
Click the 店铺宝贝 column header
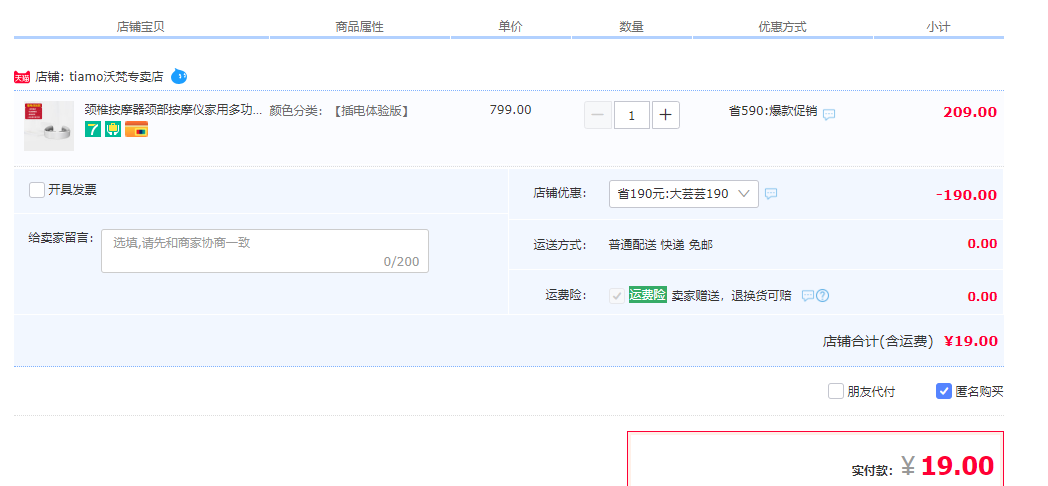point(140,27)
